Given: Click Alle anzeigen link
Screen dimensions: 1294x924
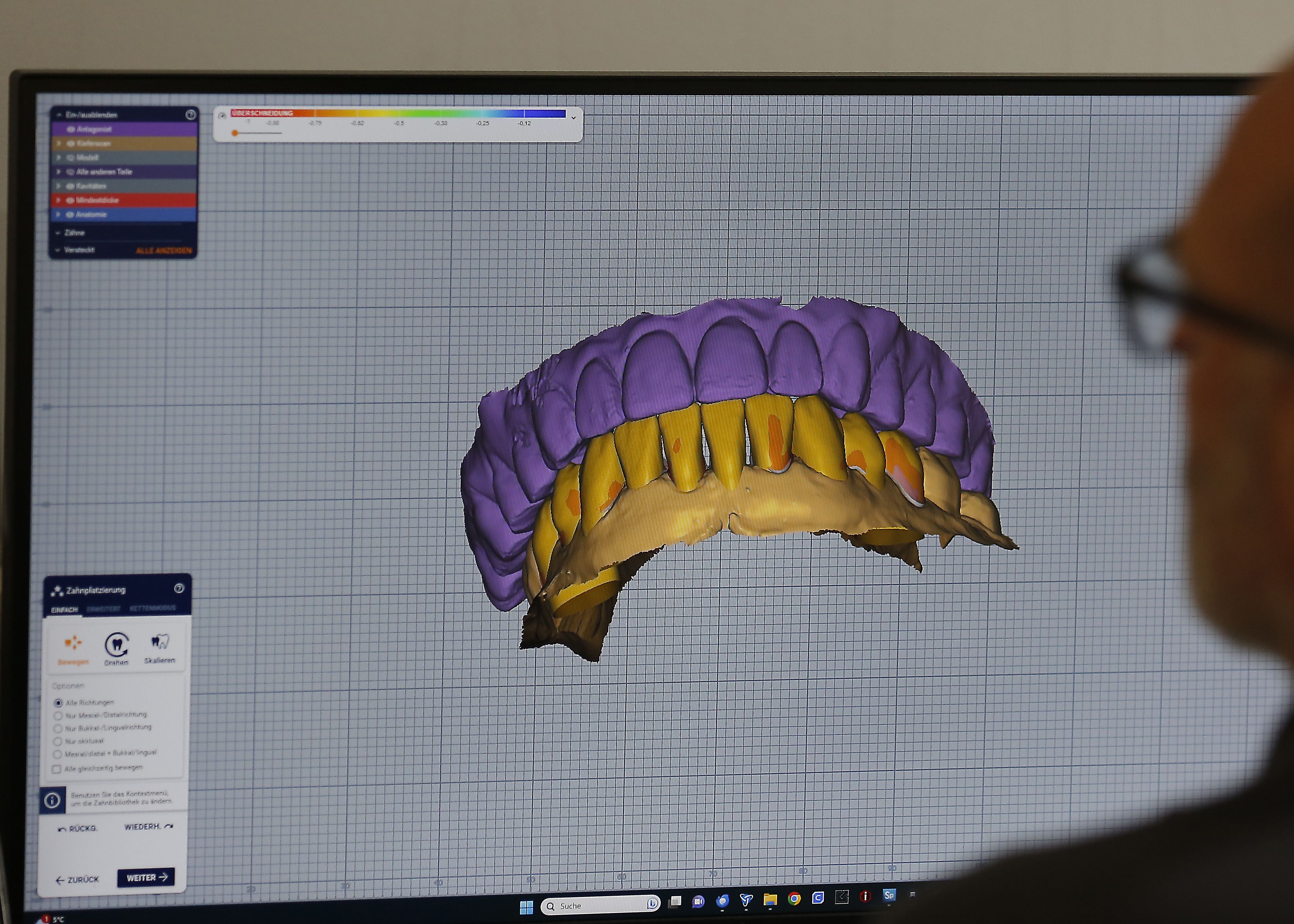Looking at the screenshot, I should pyautogui.click(x=164, y=250).
